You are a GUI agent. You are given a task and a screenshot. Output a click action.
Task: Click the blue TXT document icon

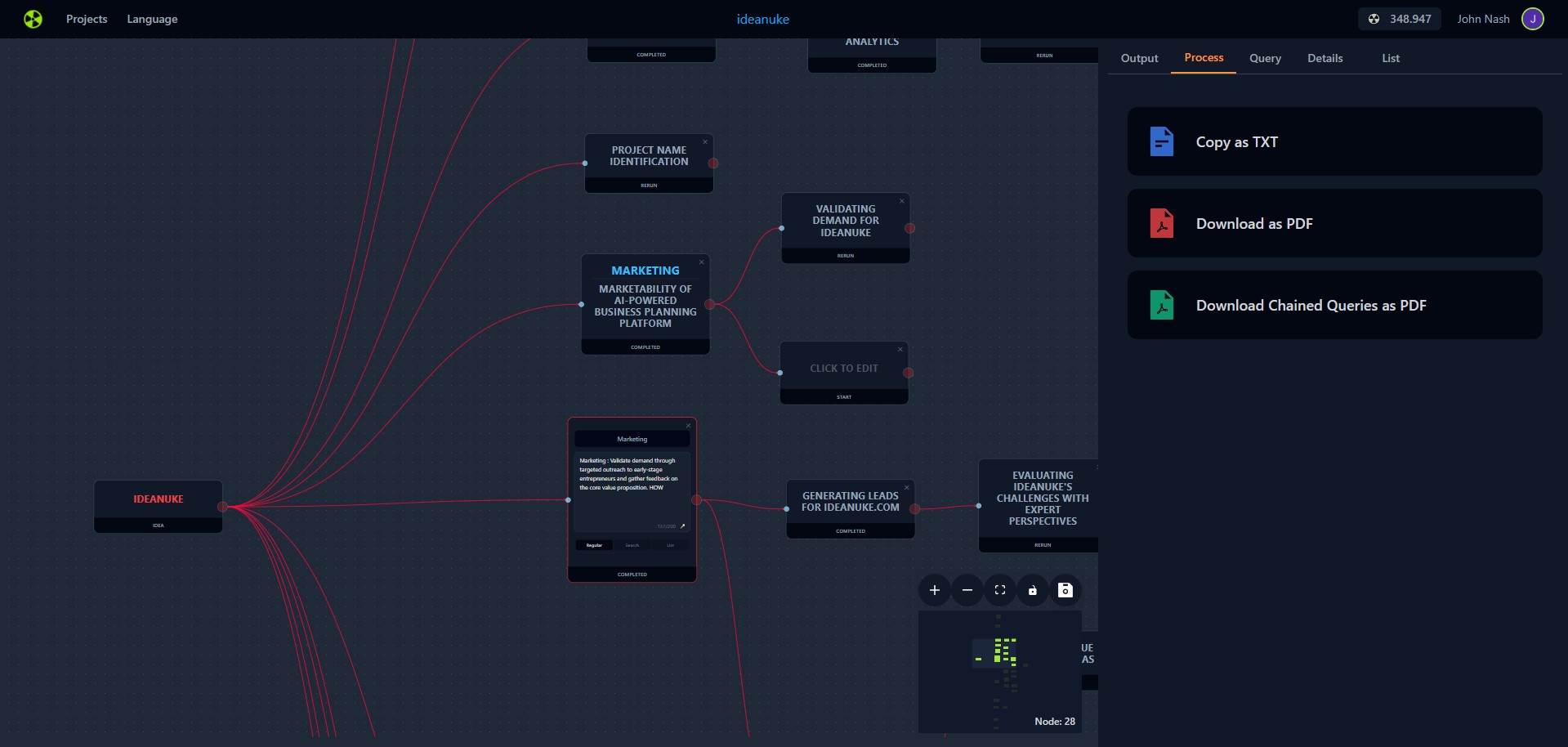[x=1161, y=141]
